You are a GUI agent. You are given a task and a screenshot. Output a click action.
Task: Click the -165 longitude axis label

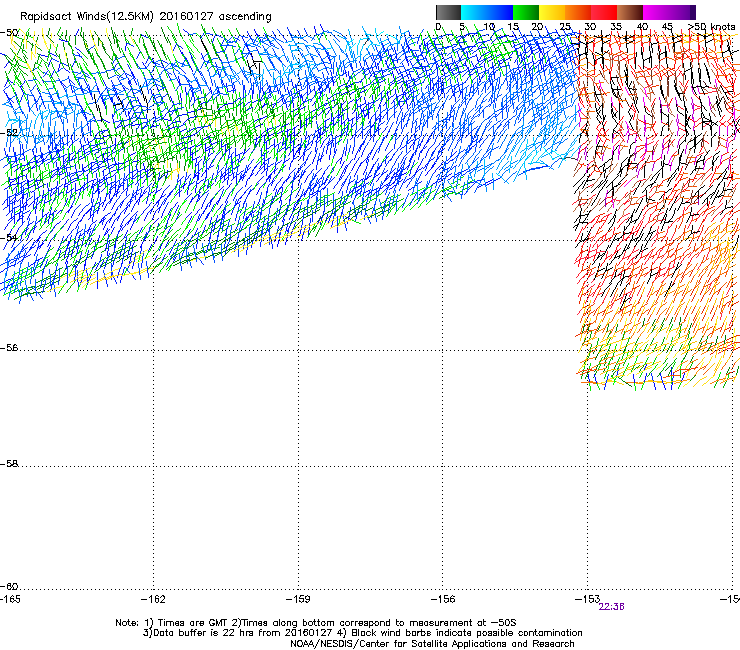click(x=10, y=599)
